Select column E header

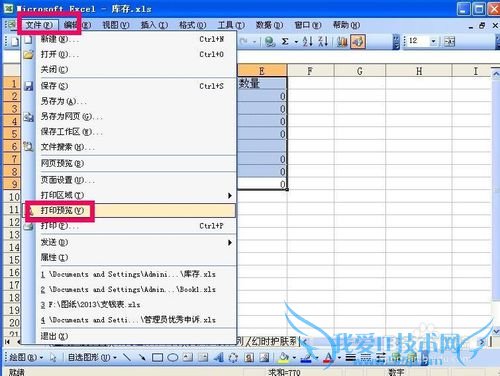pyautogui.click(x=262, y=71)
